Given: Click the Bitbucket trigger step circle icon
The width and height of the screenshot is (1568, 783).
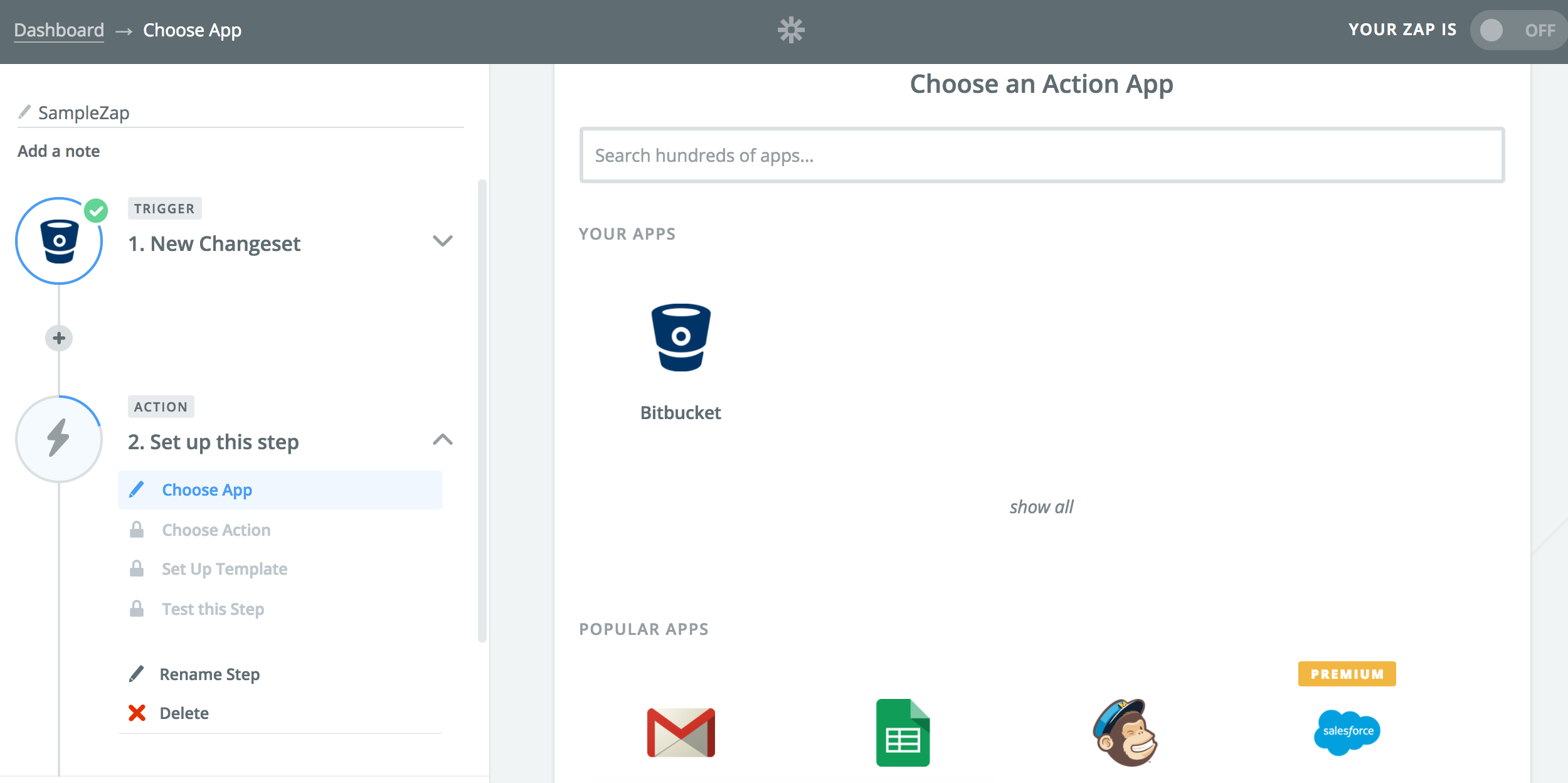Looking at the screenshot, I should [x=59, y=241].
